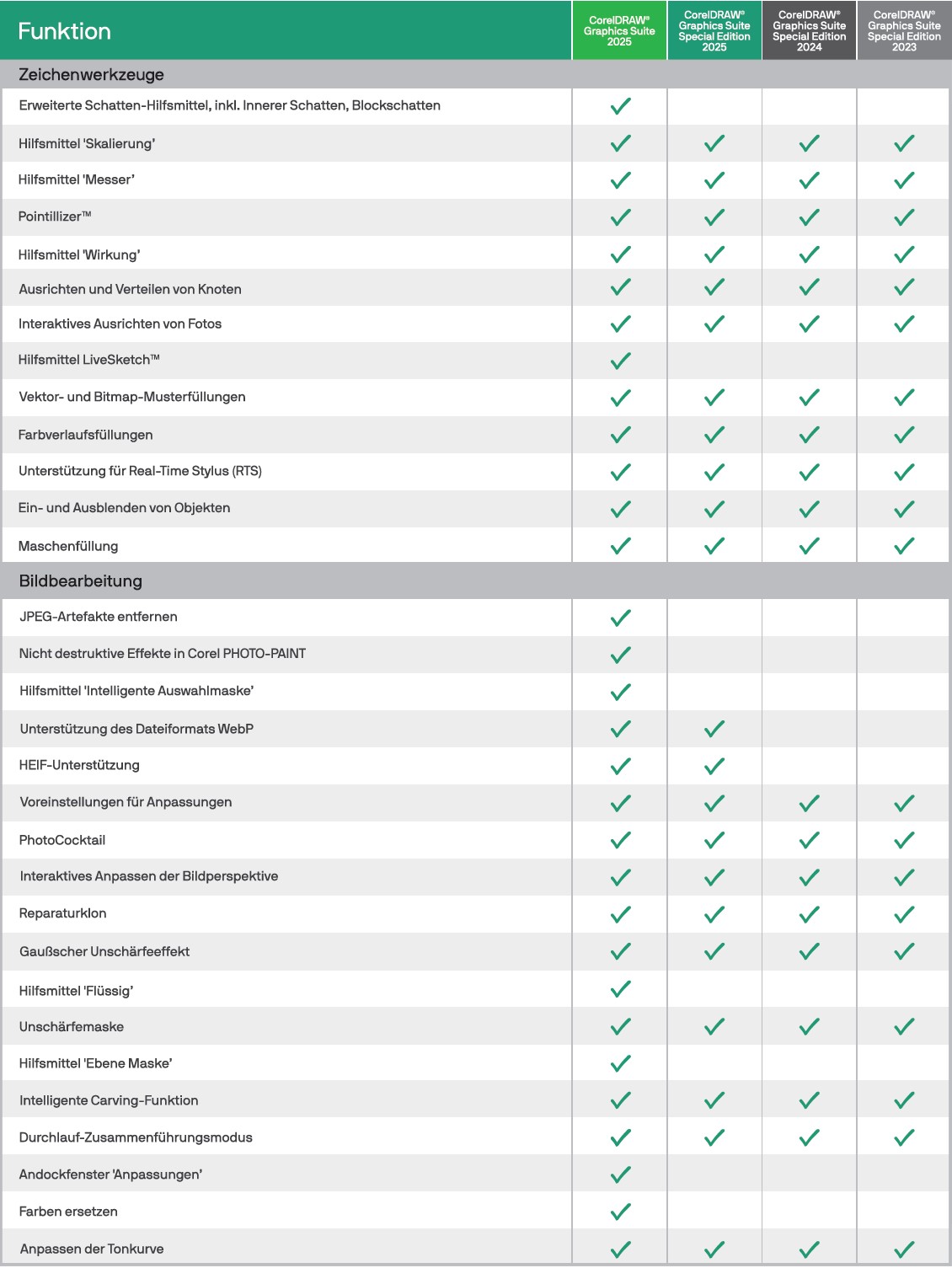This screenshot has height=1268, width=952.
Task: Click the Gaußscher Unschärfeeffekt feature label
Action: click(104, 951)
